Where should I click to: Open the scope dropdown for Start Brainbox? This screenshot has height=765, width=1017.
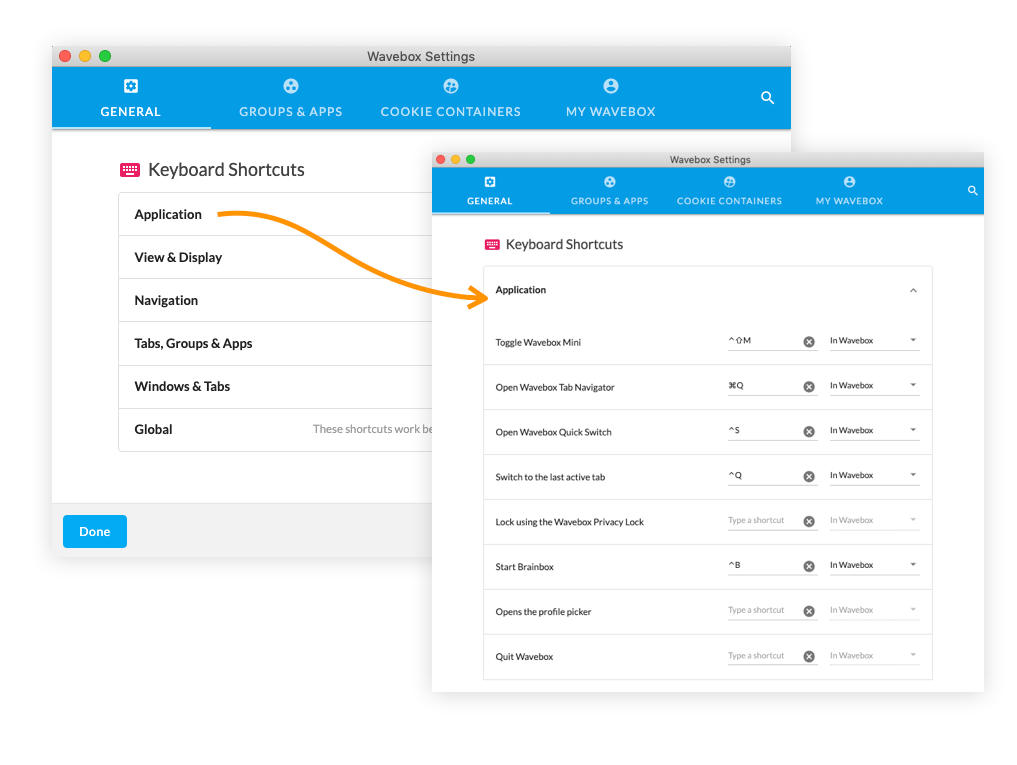[x=874, y=565]
